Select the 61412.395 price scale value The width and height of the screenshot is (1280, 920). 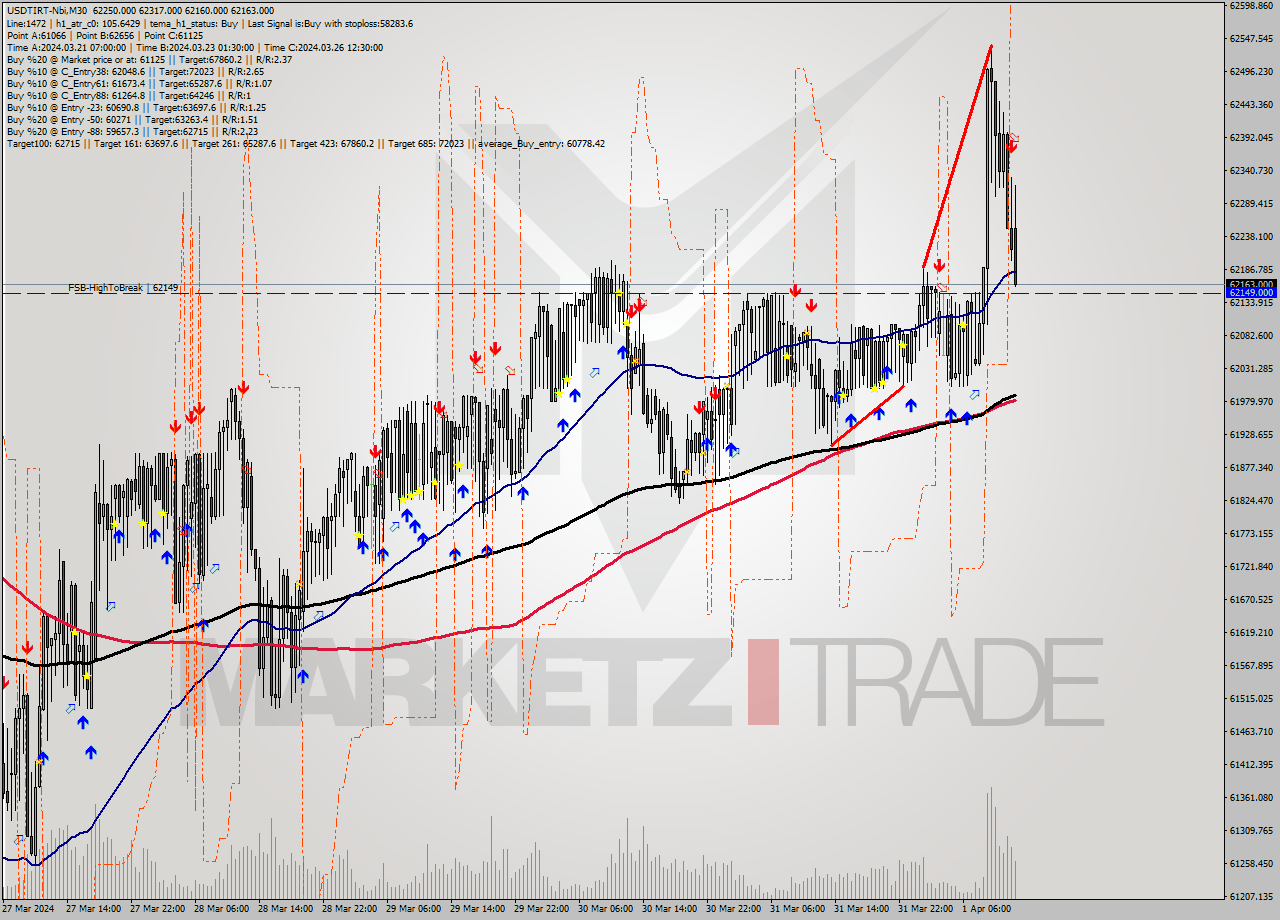(1251, 764)
